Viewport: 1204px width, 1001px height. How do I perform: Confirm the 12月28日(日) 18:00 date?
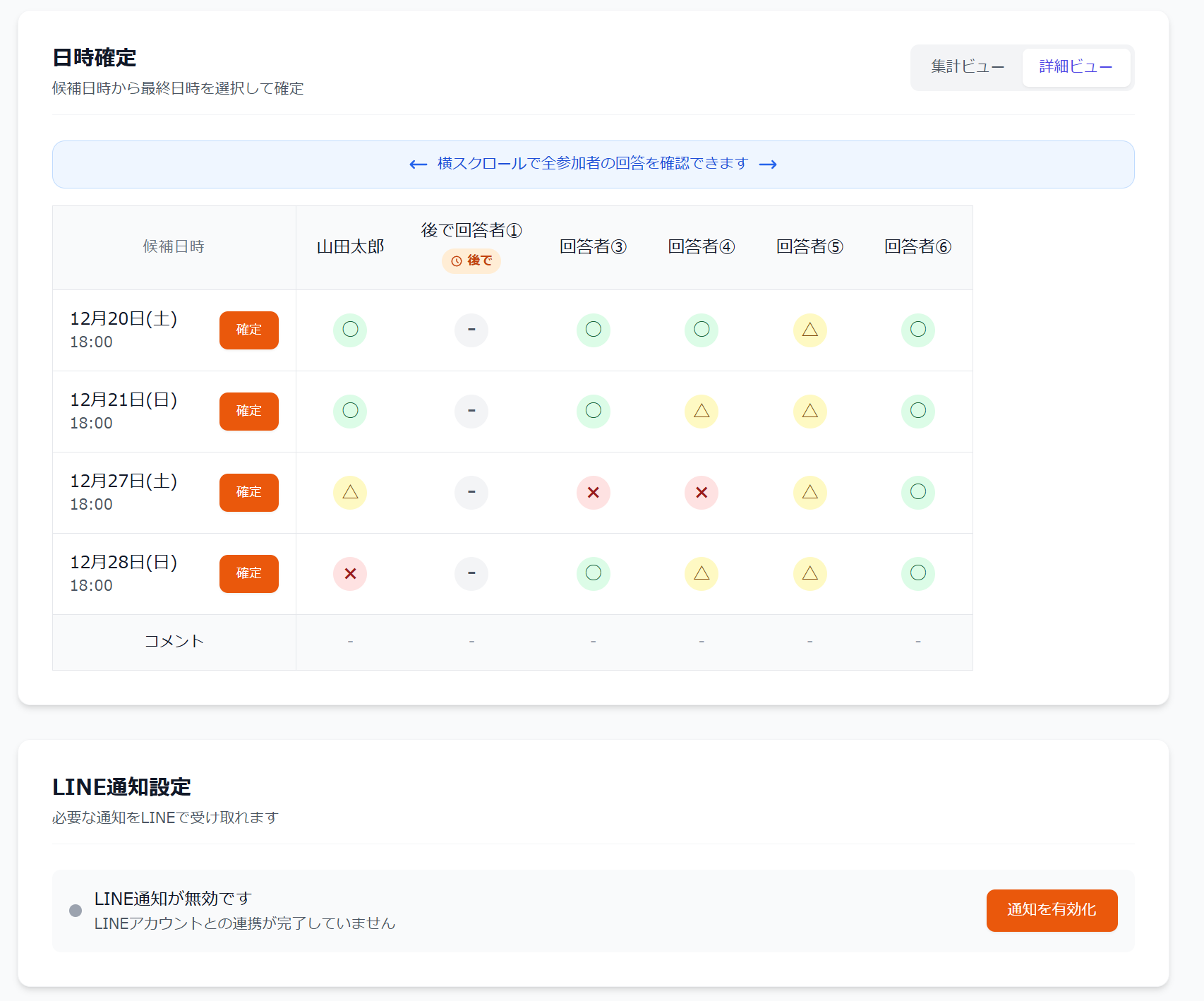click(248, 573)
